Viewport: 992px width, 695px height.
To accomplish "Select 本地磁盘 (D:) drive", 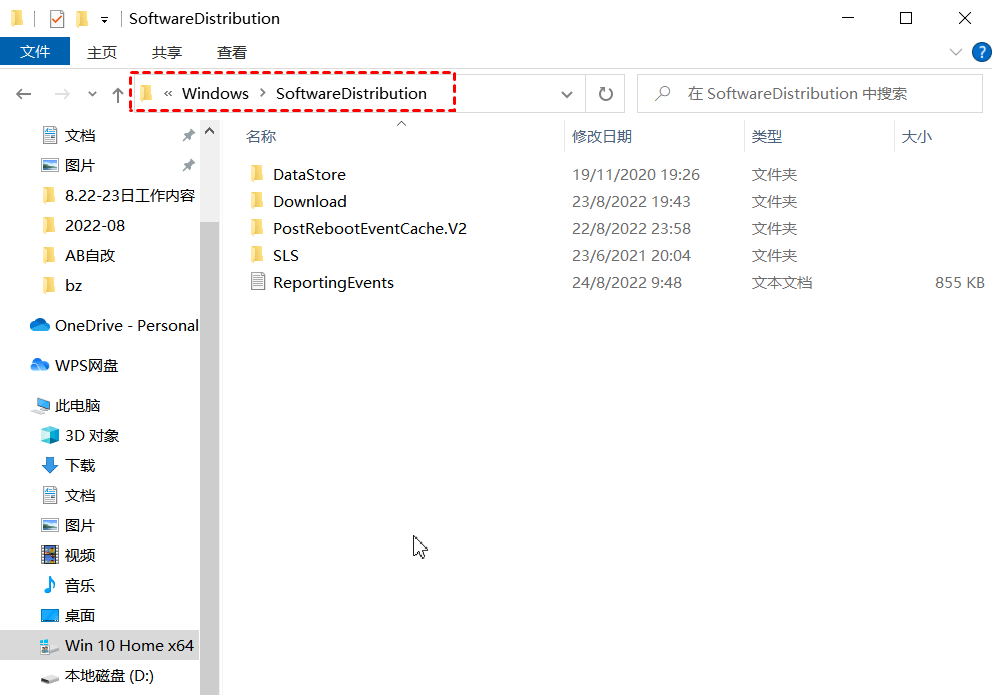I will (109, 676).
